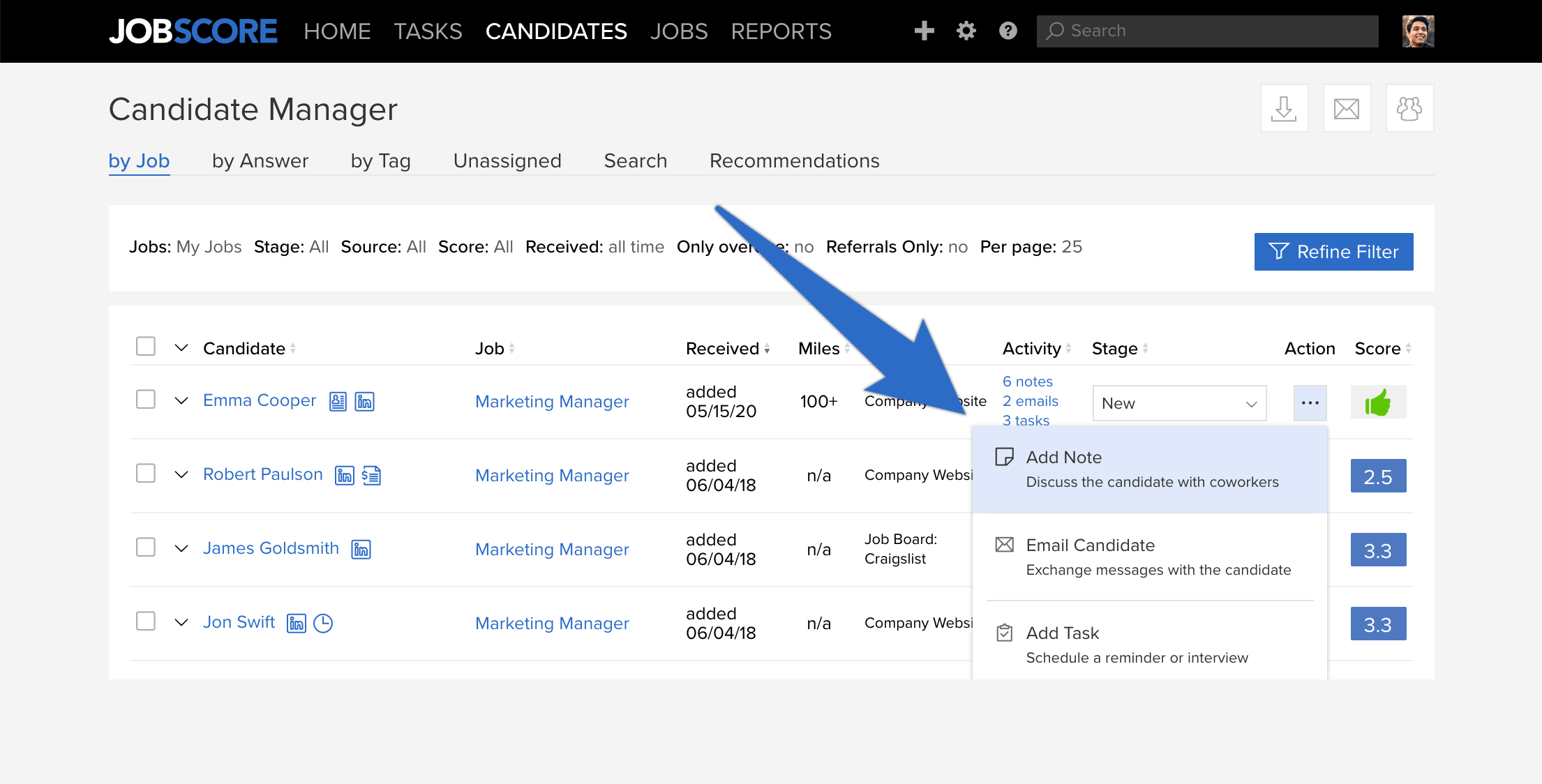Check the Robert Paulson row checkbox
This screenshot has width=1542, height=784.
[x=145, y=473]
